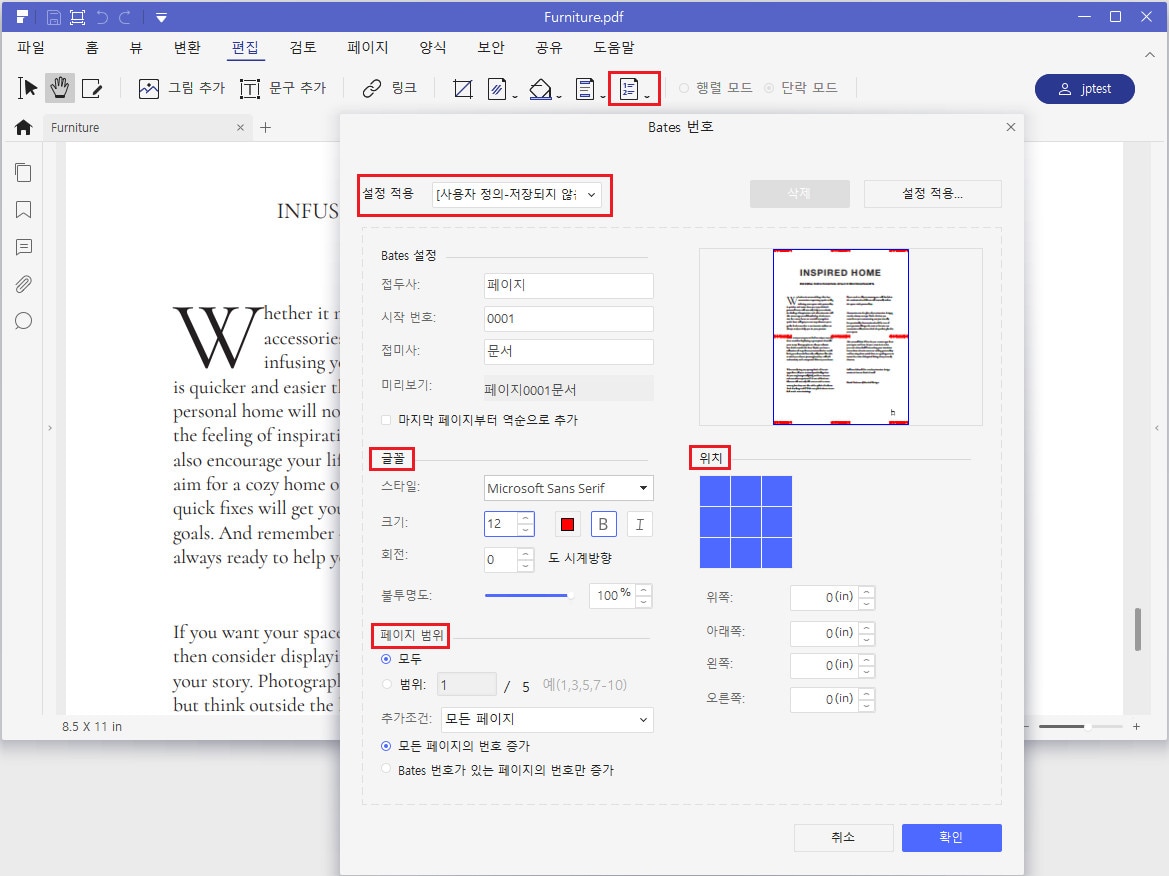Confirm with the 확인 button
Viewport: 1169px width, 876px height.
(951, 837)
